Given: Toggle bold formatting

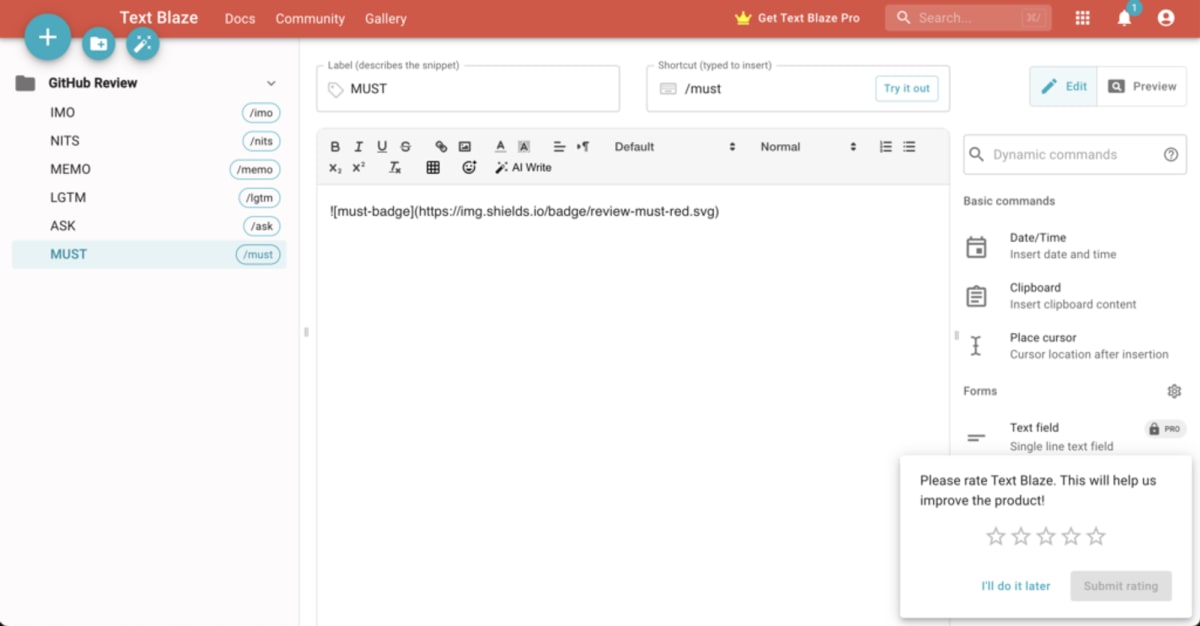Looking at the screenshot, I should coord(335,147).
